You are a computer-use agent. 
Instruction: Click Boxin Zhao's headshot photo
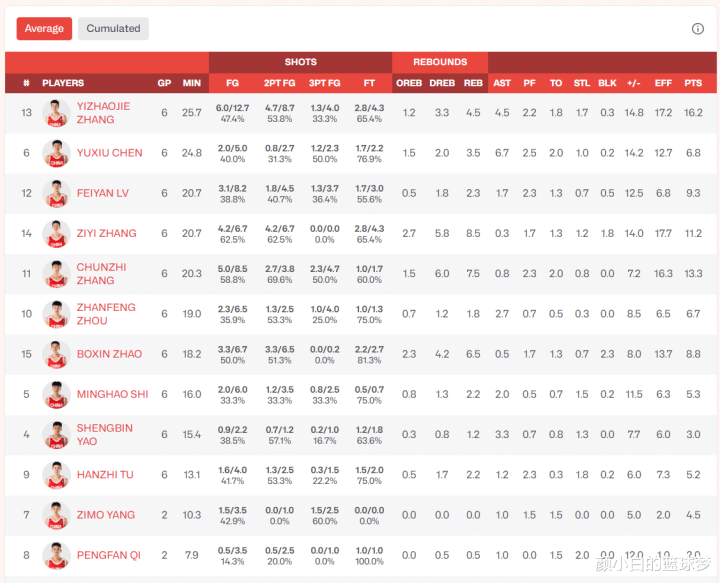point(56,354)
